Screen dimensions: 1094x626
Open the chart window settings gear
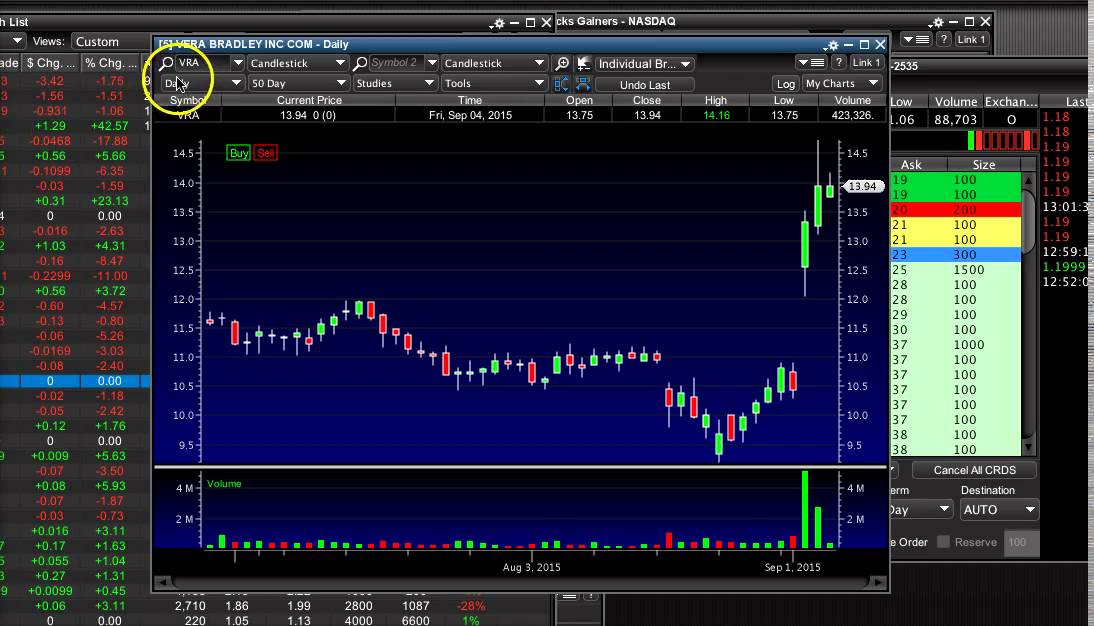[831, 45]
